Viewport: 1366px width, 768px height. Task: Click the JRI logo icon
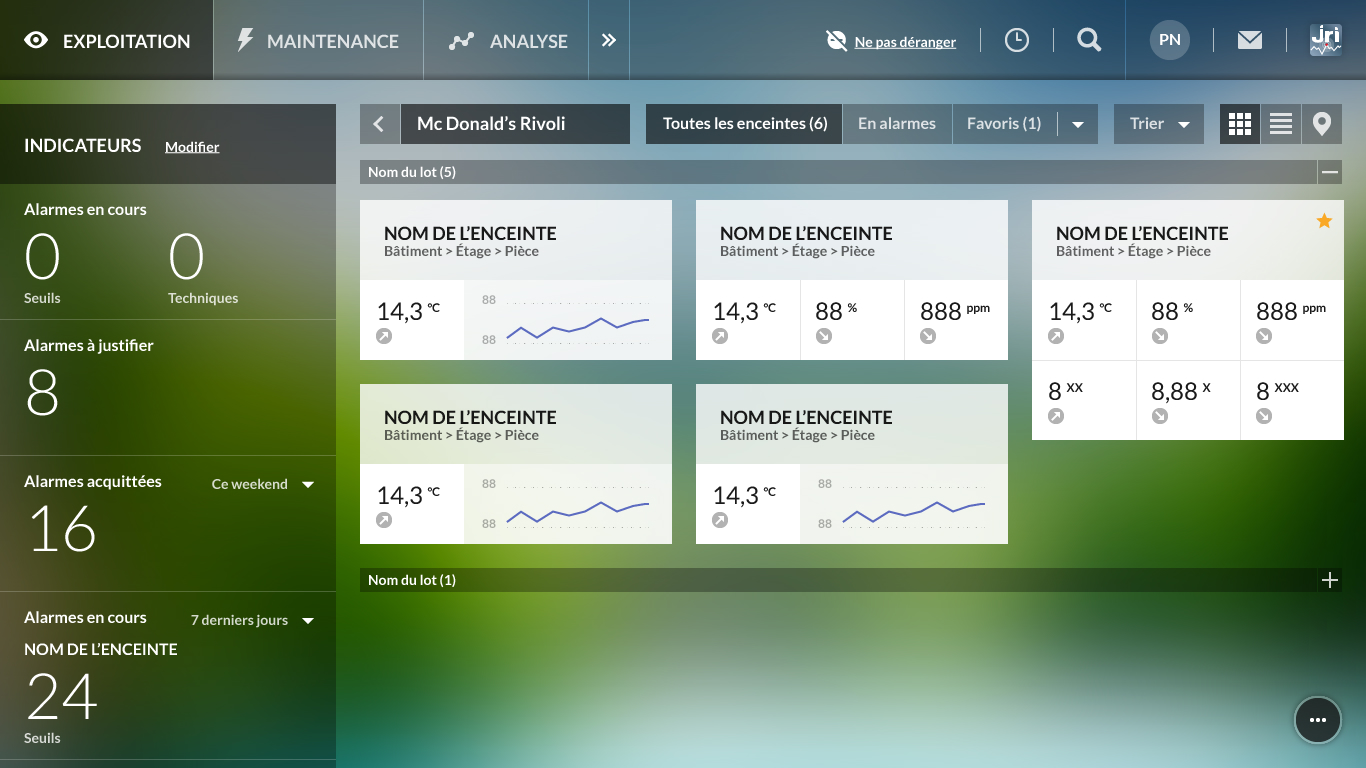(x=1326, y=40)
